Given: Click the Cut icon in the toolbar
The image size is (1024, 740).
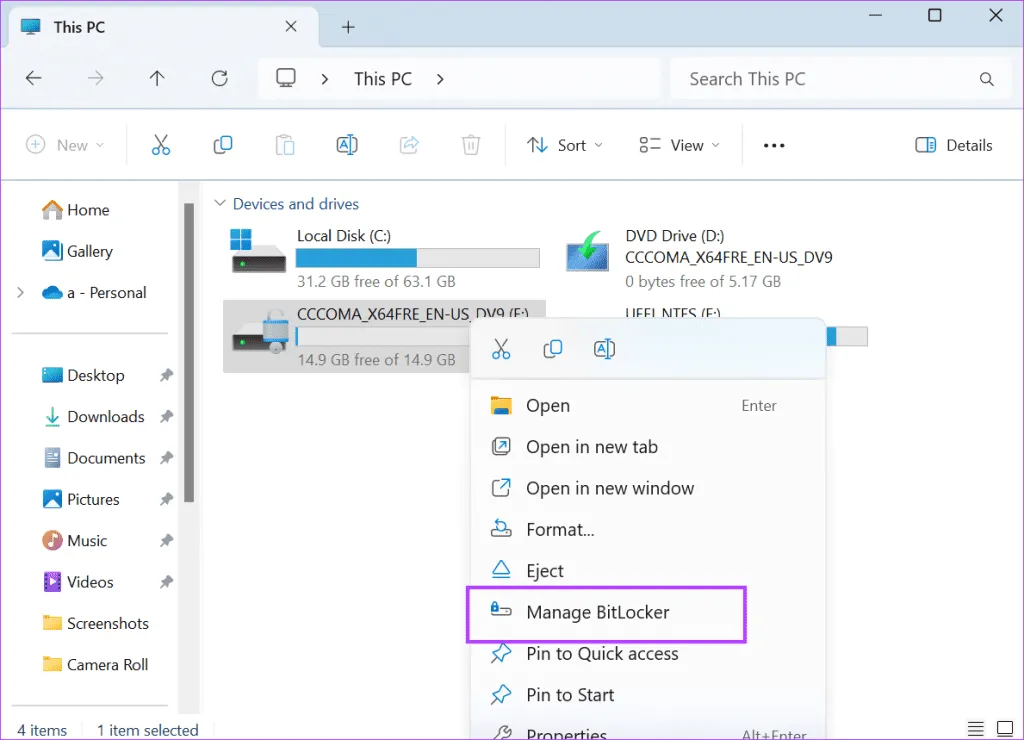Looking at the screenshot, I should coord(161,145).
